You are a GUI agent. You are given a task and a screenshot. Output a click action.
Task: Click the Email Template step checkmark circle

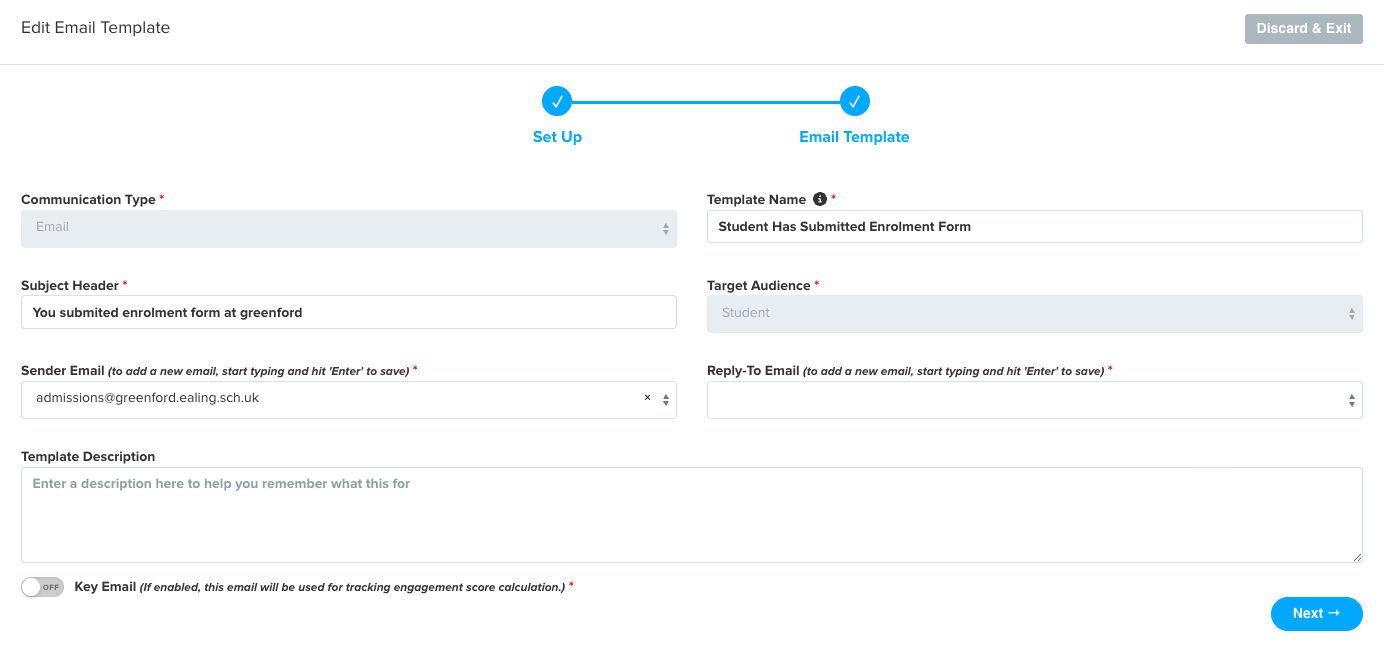(x=855, y=101)
